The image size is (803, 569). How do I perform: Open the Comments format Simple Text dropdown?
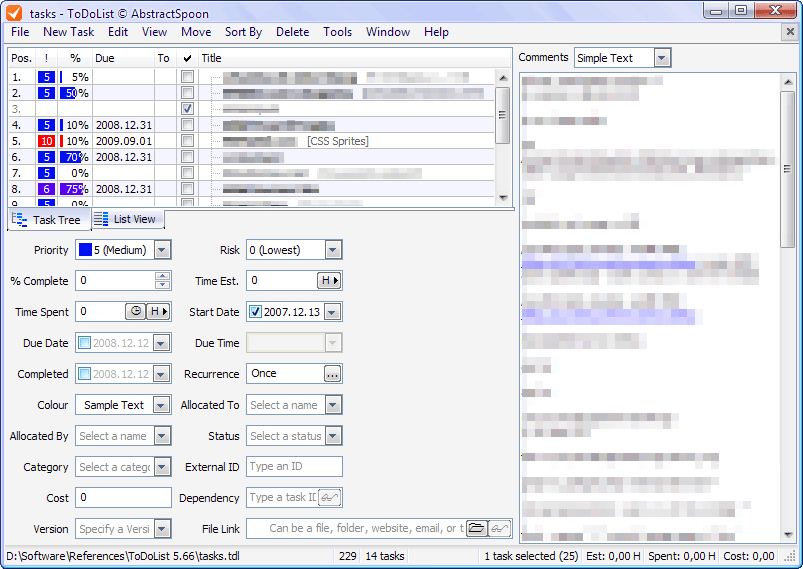[661, 58]
